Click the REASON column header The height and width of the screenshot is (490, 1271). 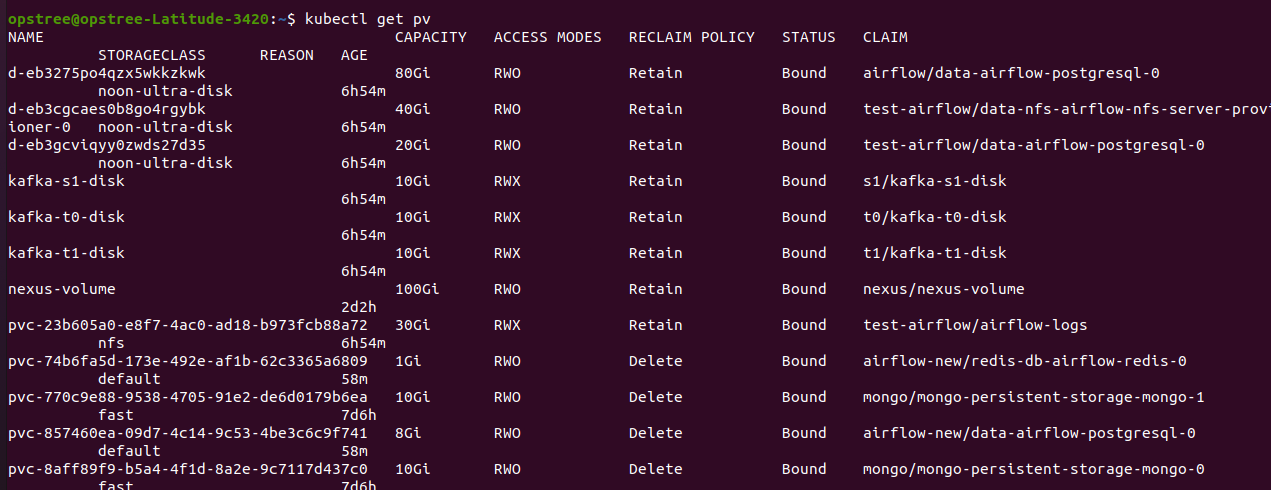pos(287,55)
